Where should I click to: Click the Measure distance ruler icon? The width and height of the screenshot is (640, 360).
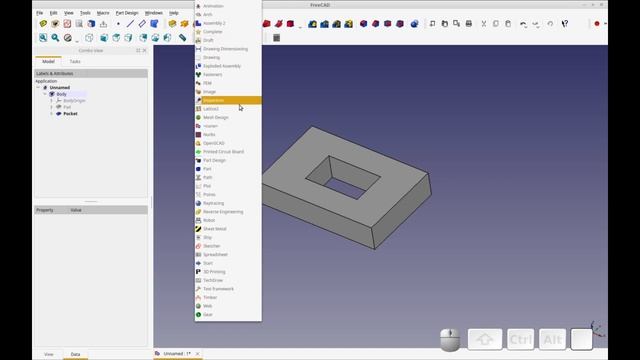click(182, 38)
